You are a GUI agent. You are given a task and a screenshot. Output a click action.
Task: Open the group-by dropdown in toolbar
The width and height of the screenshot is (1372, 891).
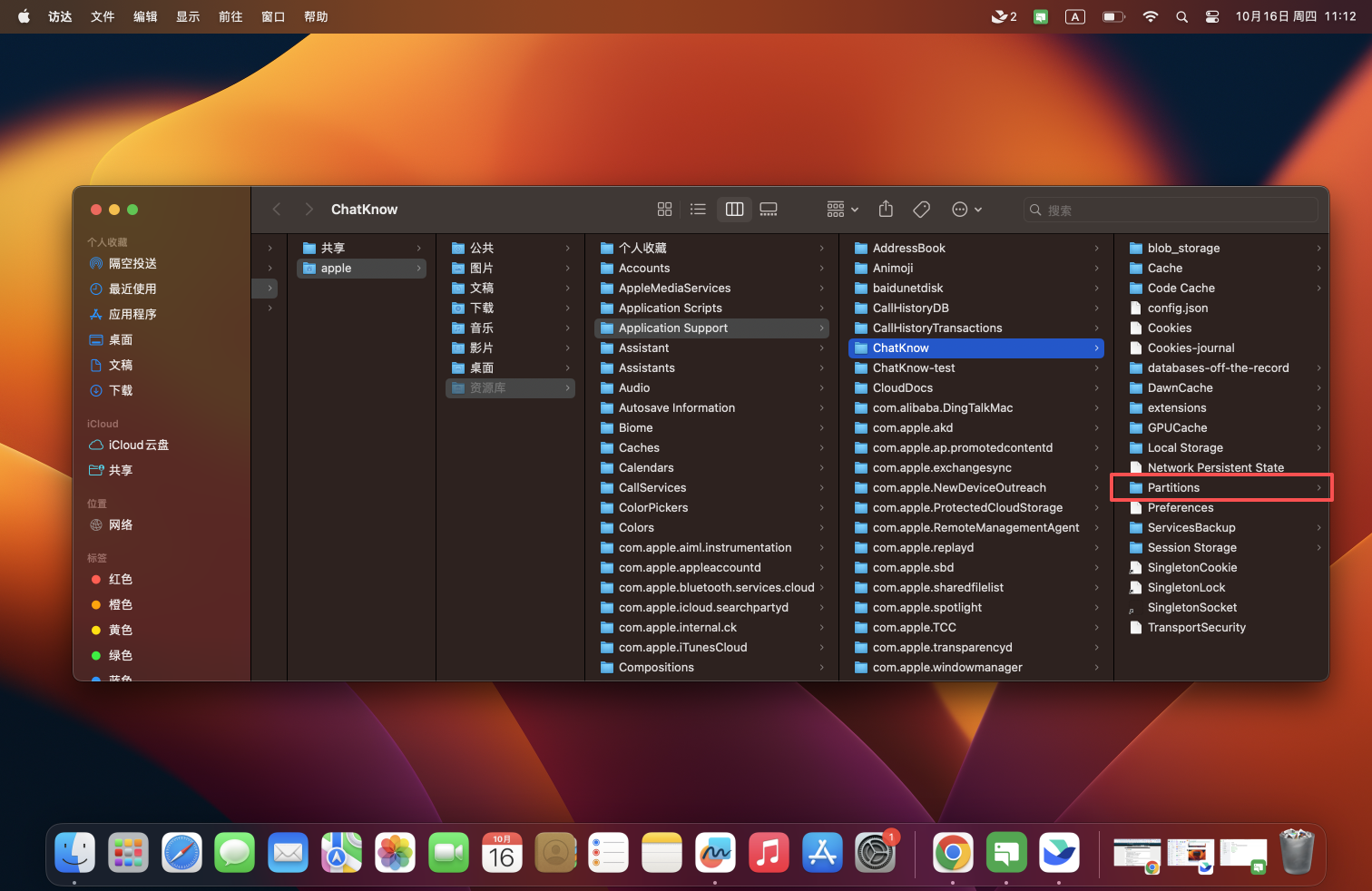coord(842,210)
